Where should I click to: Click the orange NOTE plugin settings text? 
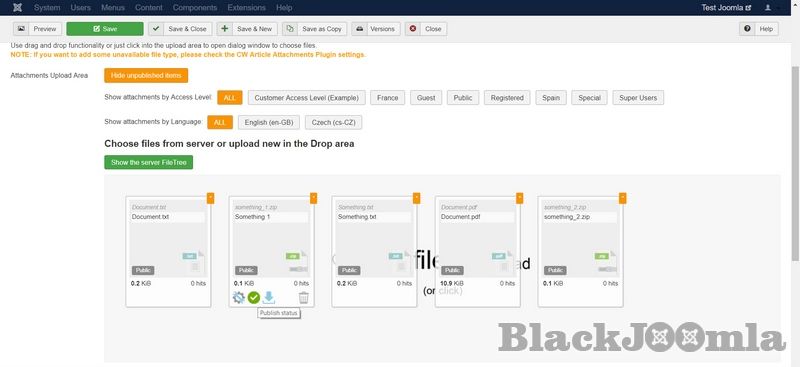[188, 55]
